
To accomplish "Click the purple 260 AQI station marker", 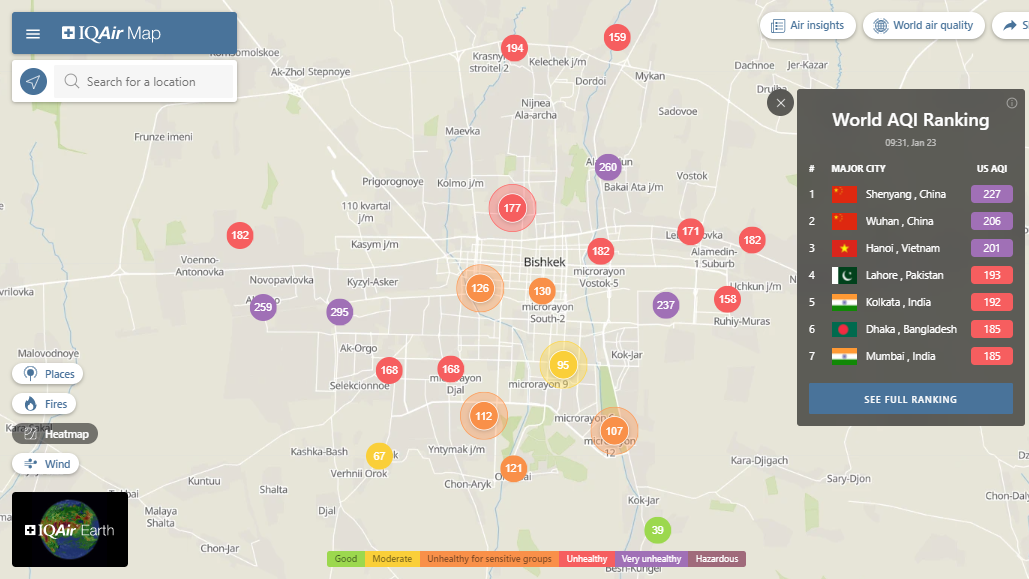I will pos(608,167).
